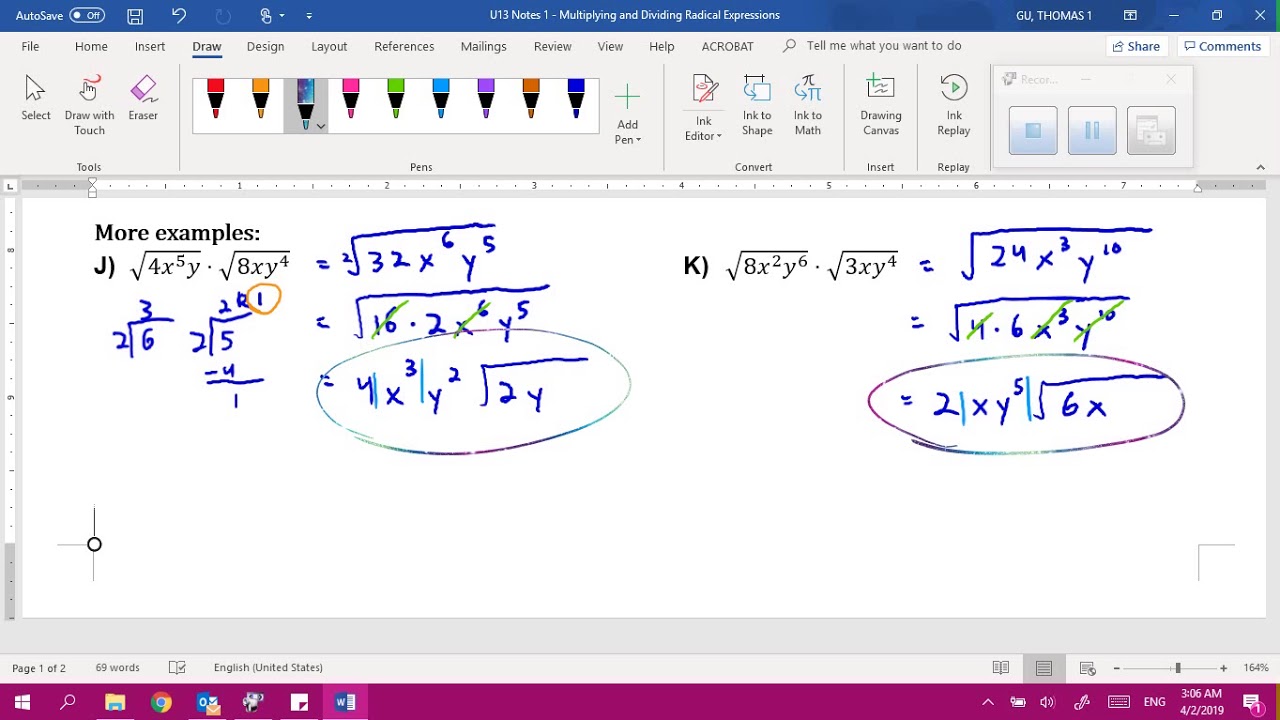The width and height of the screenshot is (1280, 720).
Task: Adjust the zoom slider
Action: pos(1177,668)
